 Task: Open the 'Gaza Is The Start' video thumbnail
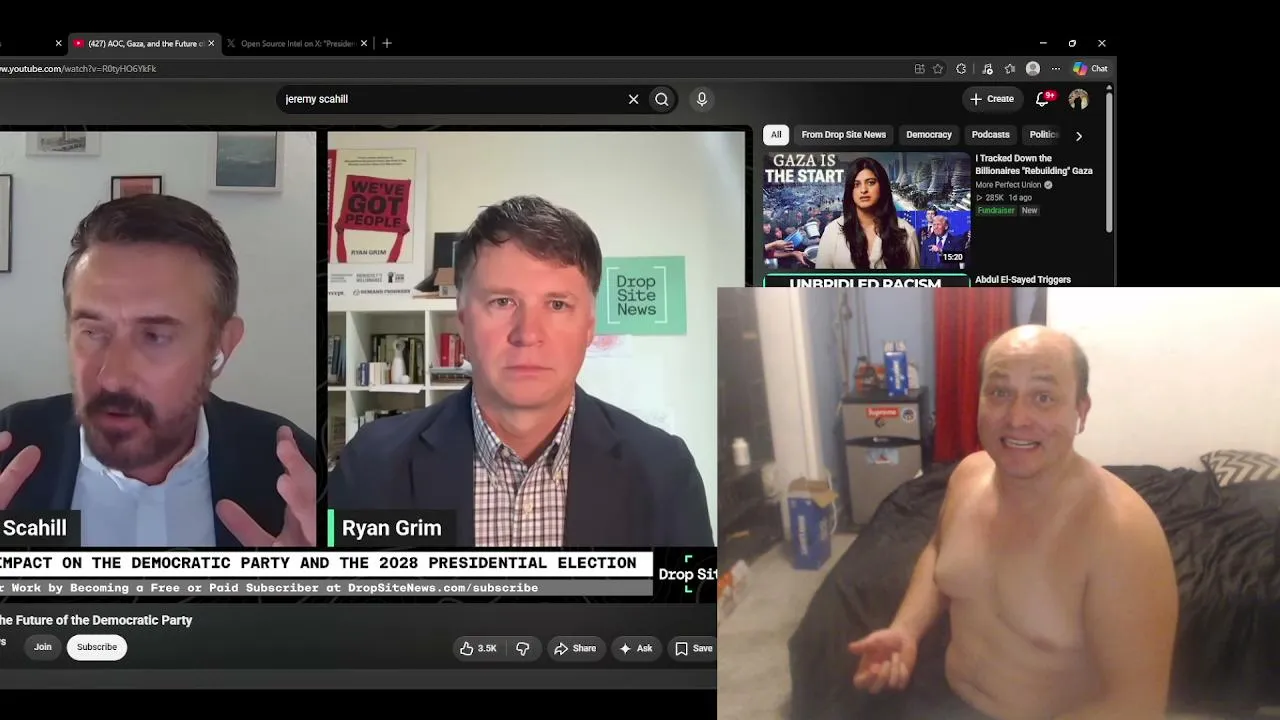pyautogui.click(x=866, y=210)
